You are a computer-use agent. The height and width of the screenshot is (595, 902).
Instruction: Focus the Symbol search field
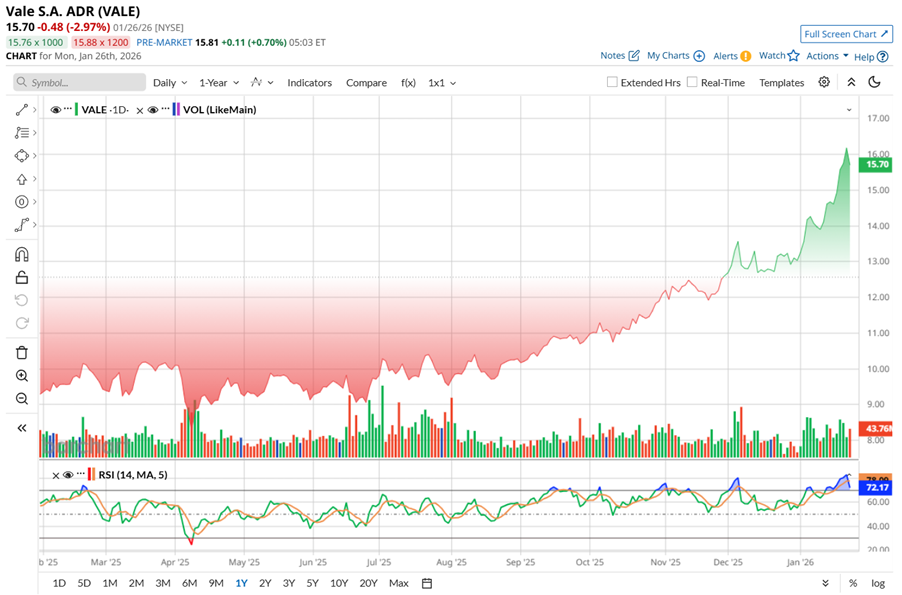[79, 82]
